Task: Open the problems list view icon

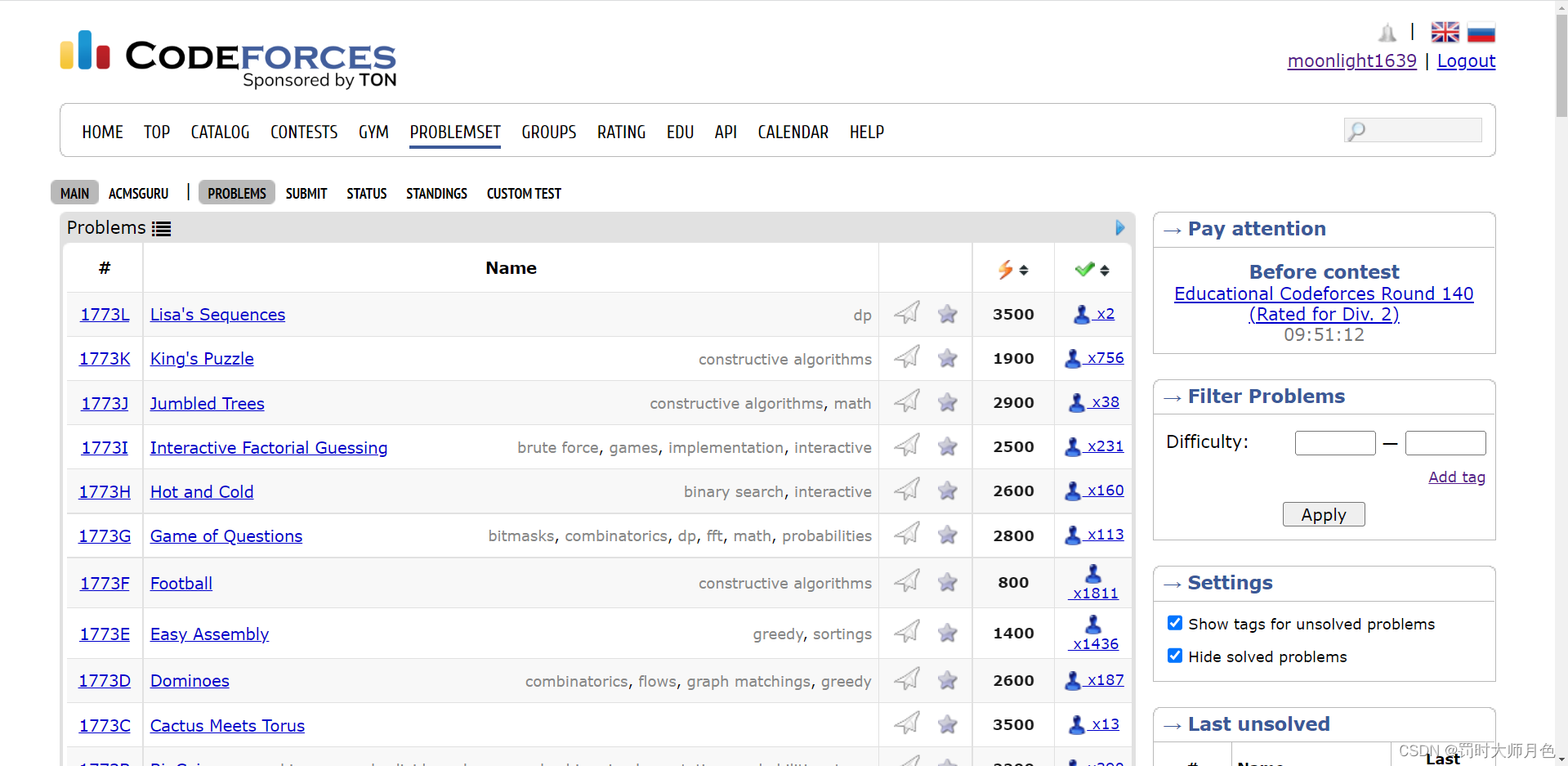Action: [162, 229]
